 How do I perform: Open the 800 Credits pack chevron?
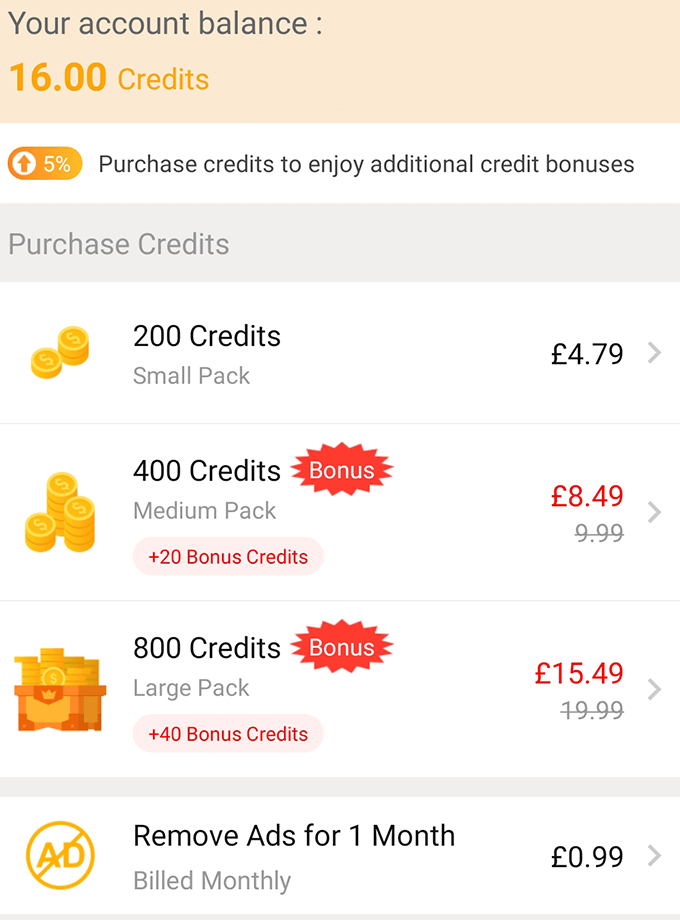coord(657,688)
